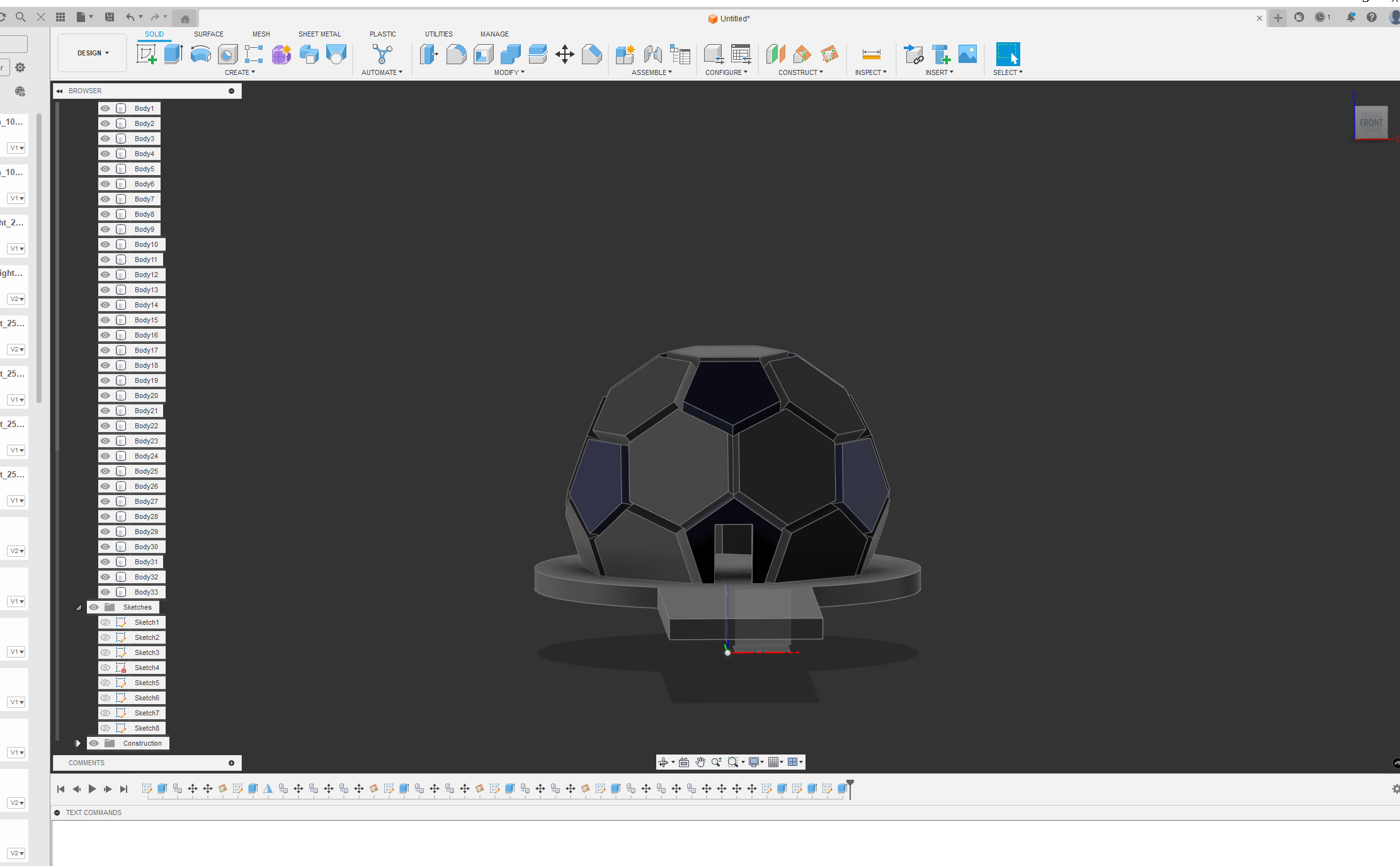Click the Change Parameters icon

point(741,54)
